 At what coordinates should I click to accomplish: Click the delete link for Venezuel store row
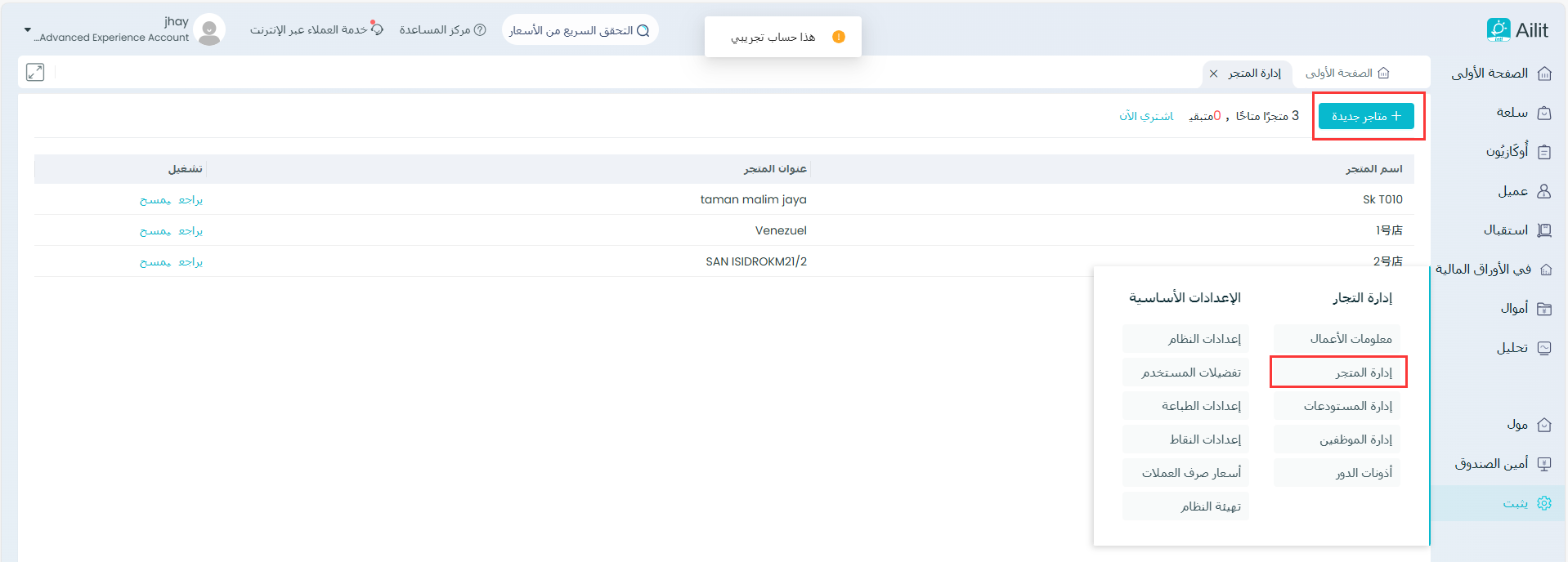click(x=155, y=231)
